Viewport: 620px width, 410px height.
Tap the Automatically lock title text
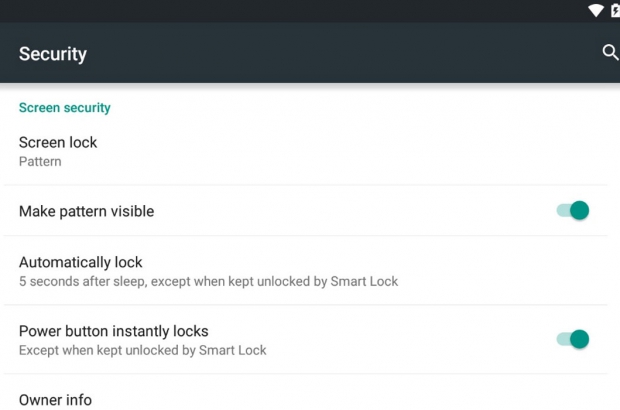81,262
